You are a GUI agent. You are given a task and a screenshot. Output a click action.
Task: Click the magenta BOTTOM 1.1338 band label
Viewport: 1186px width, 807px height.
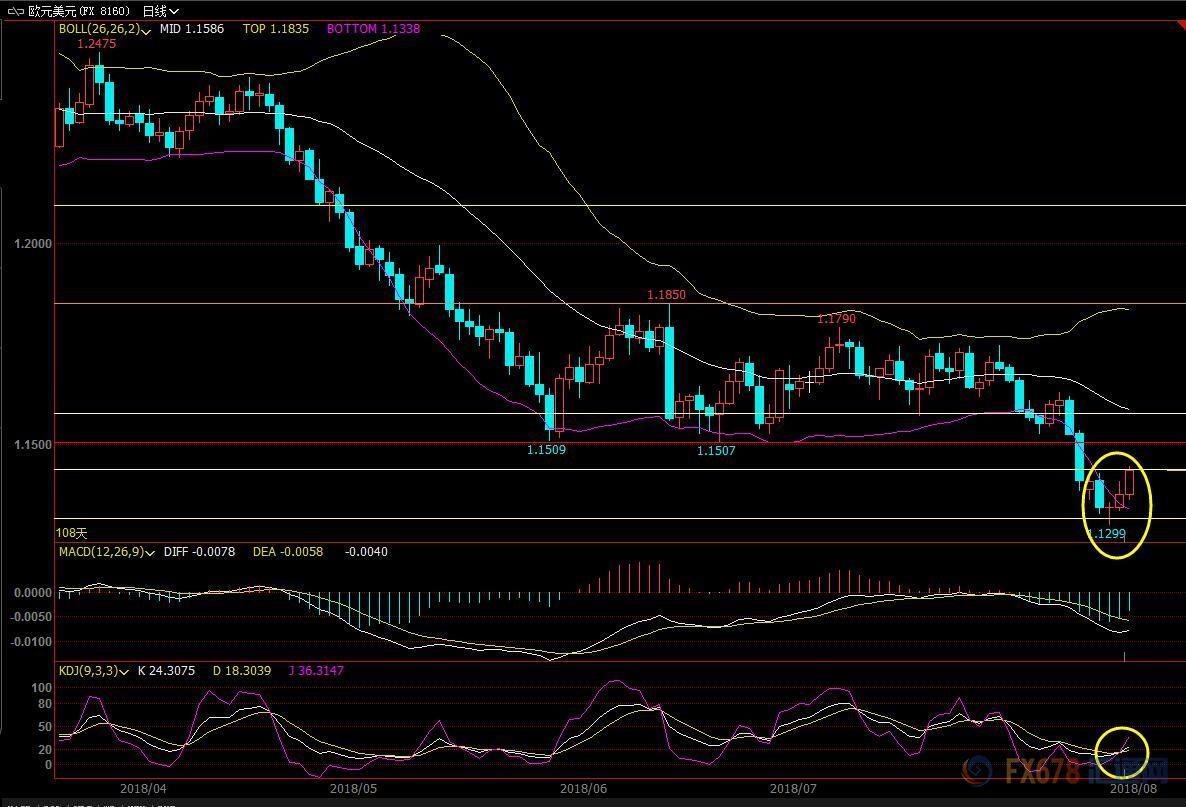tap(373, 30)
